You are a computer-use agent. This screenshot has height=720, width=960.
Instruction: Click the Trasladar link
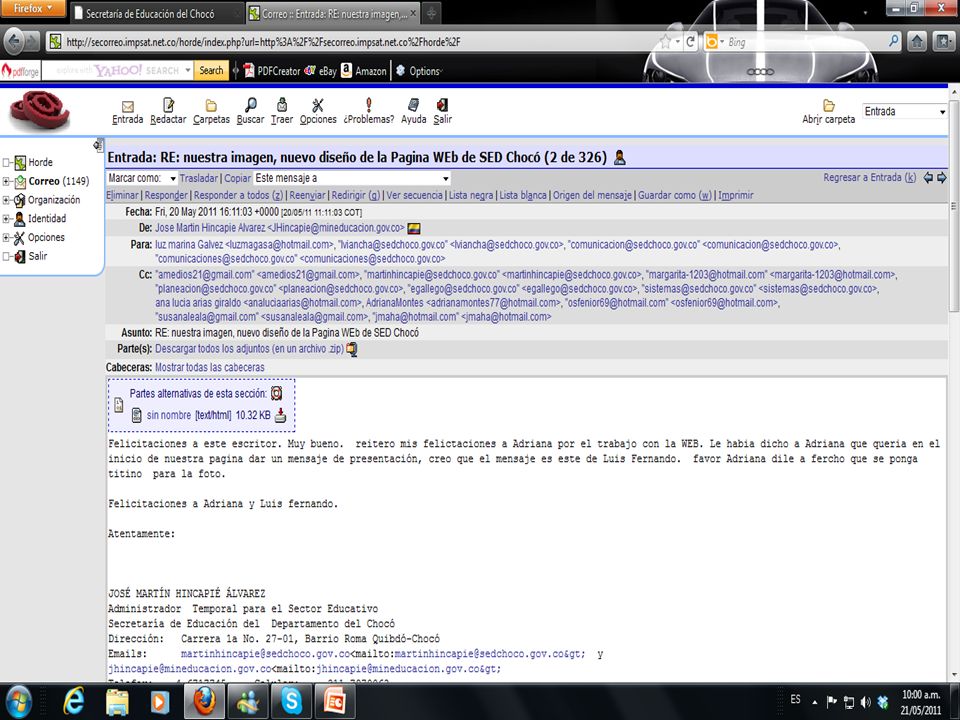pos(198,178)
